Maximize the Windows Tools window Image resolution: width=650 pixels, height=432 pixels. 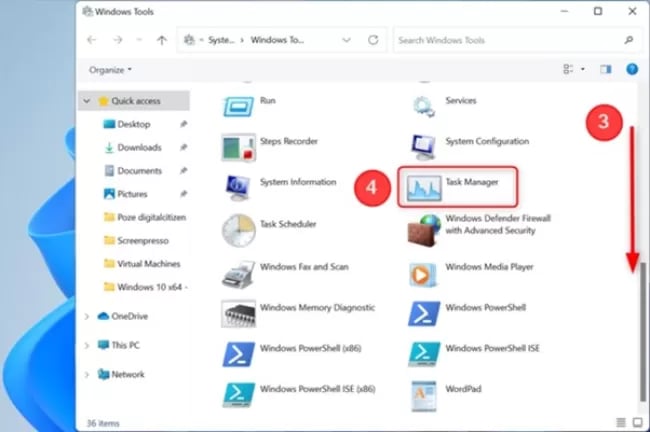coord(598,11)
